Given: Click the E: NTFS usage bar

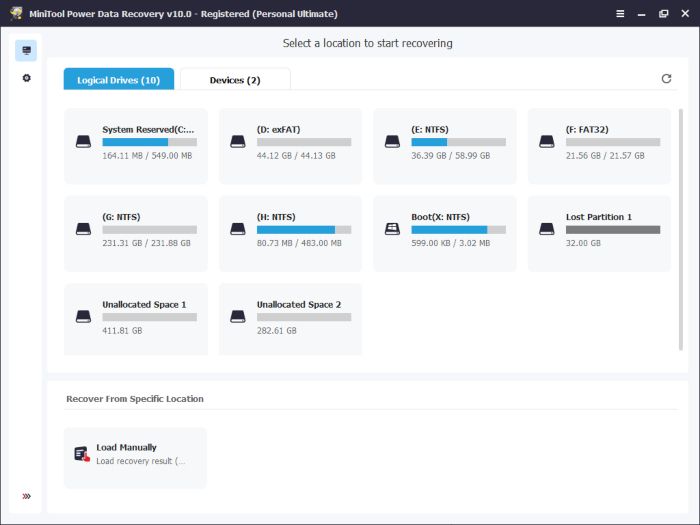Looking at the screenshot, I should tap(458, 142).
